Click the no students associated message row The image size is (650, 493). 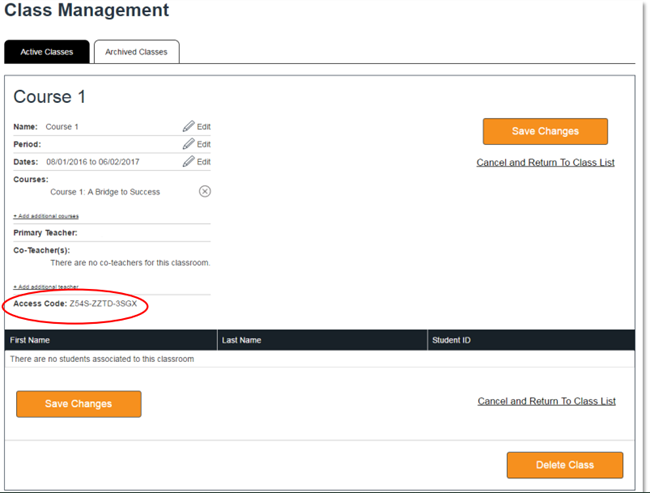102,358
